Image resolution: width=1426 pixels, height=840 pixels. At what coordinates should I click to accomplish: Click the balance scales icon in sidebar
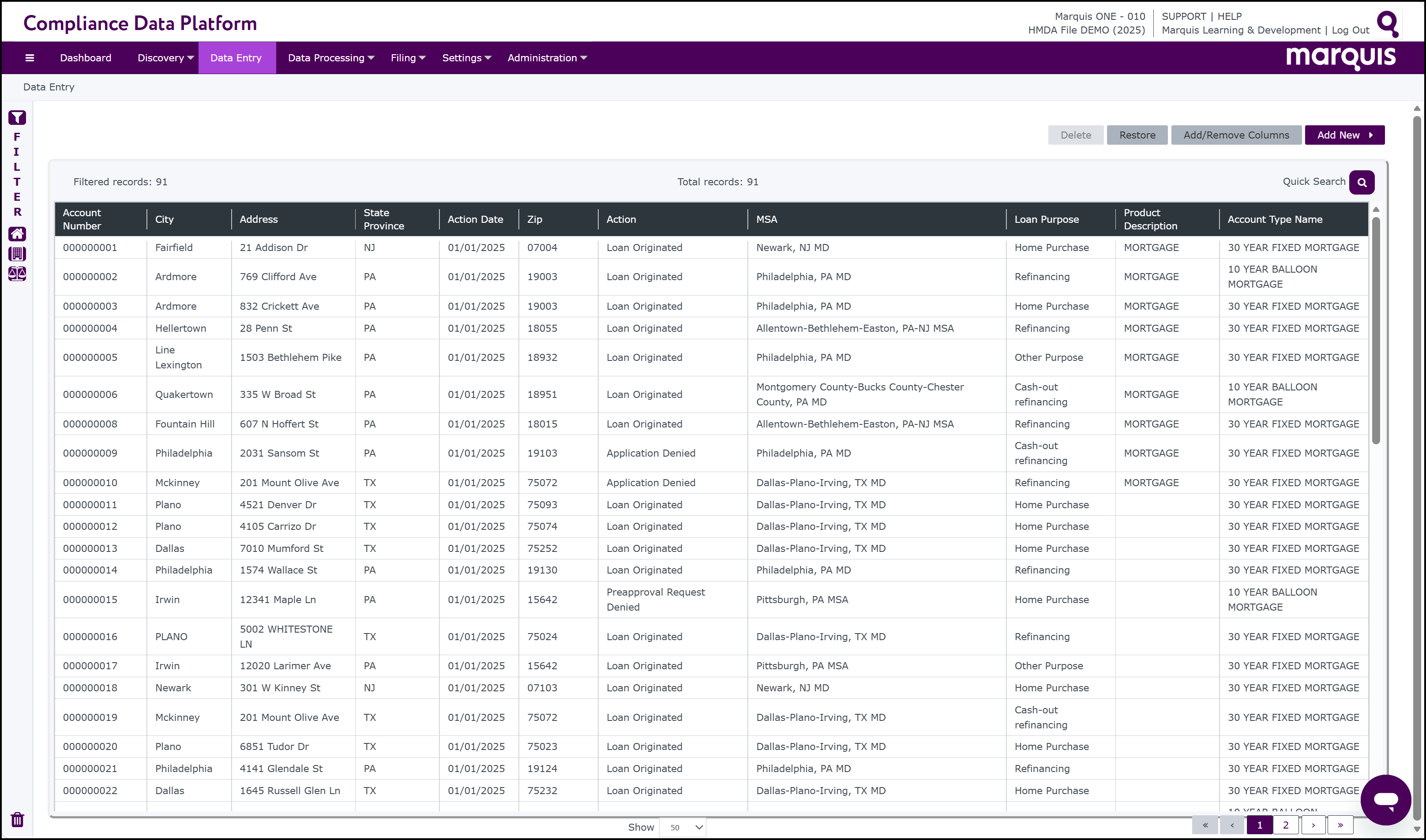tap(17, 274)
